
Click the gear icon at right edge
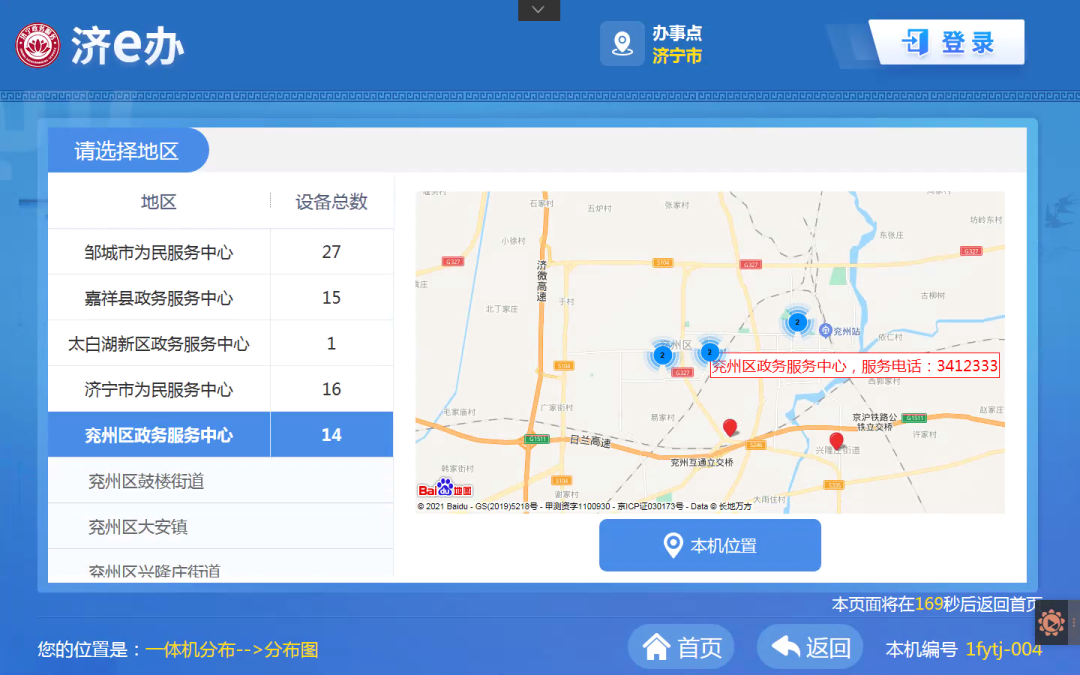click(x=1051, y=623)
